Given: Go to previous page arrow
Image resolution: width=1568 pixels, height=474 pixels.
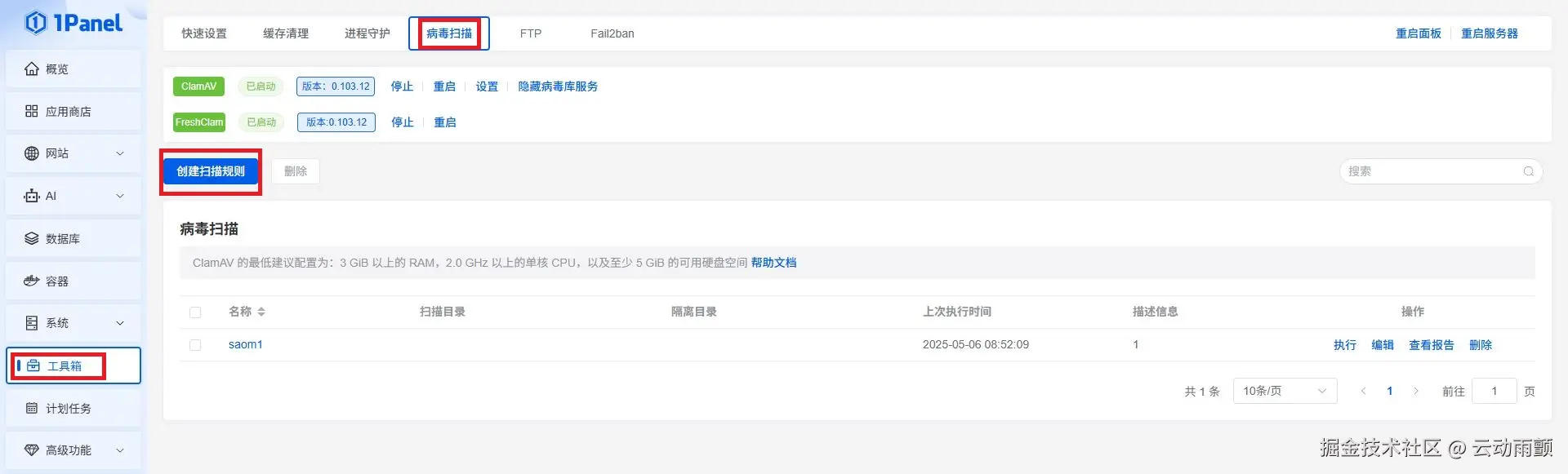Looking at the screenshot, I should [1363, 392].
